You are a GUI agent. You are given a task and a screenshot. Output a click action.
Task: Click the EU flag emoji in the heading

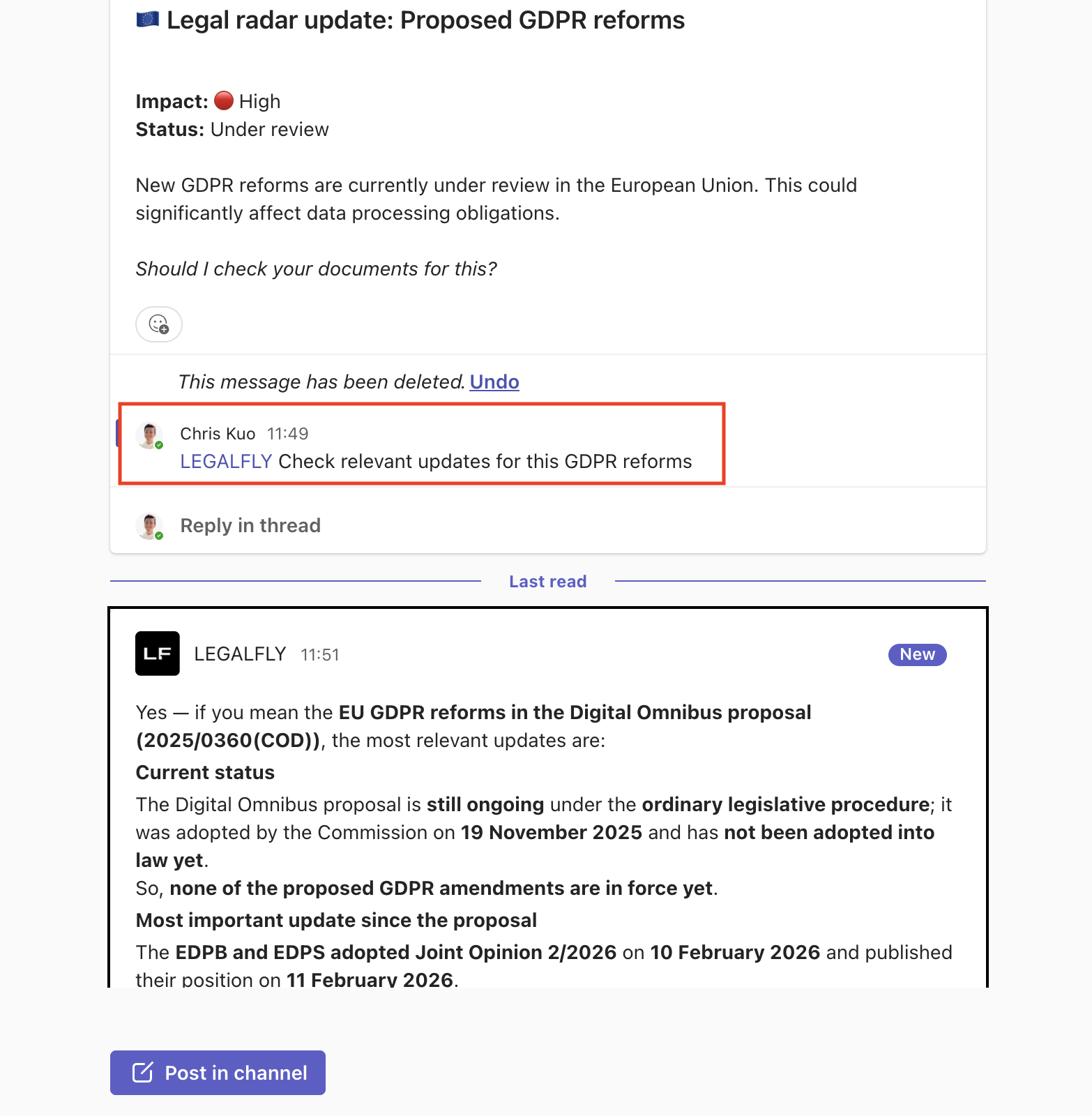point(147,20)
